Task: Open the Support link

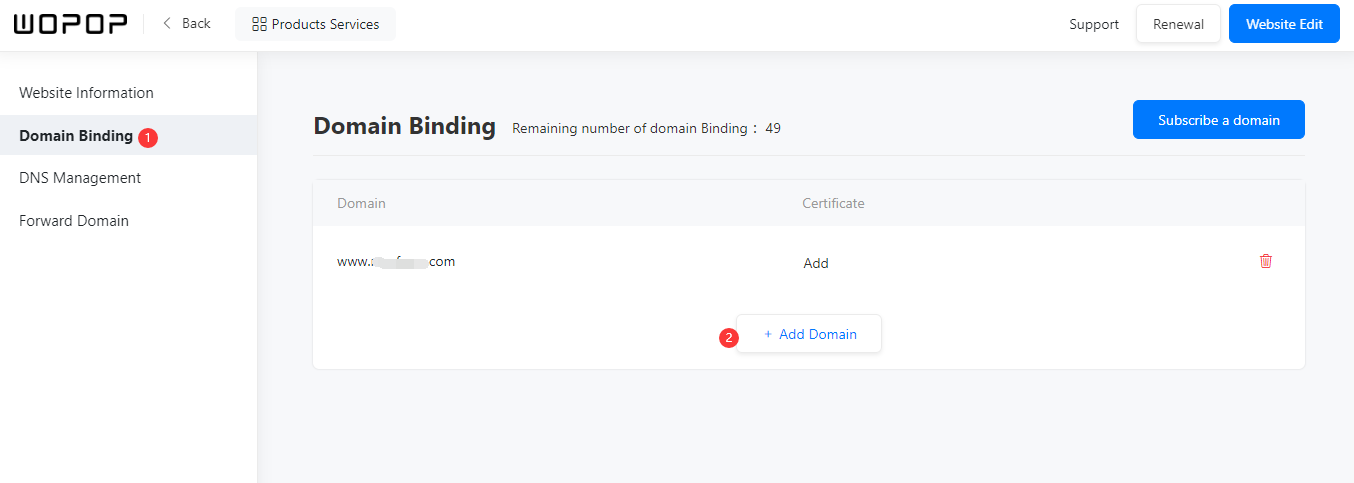Action: [1094, 24]
